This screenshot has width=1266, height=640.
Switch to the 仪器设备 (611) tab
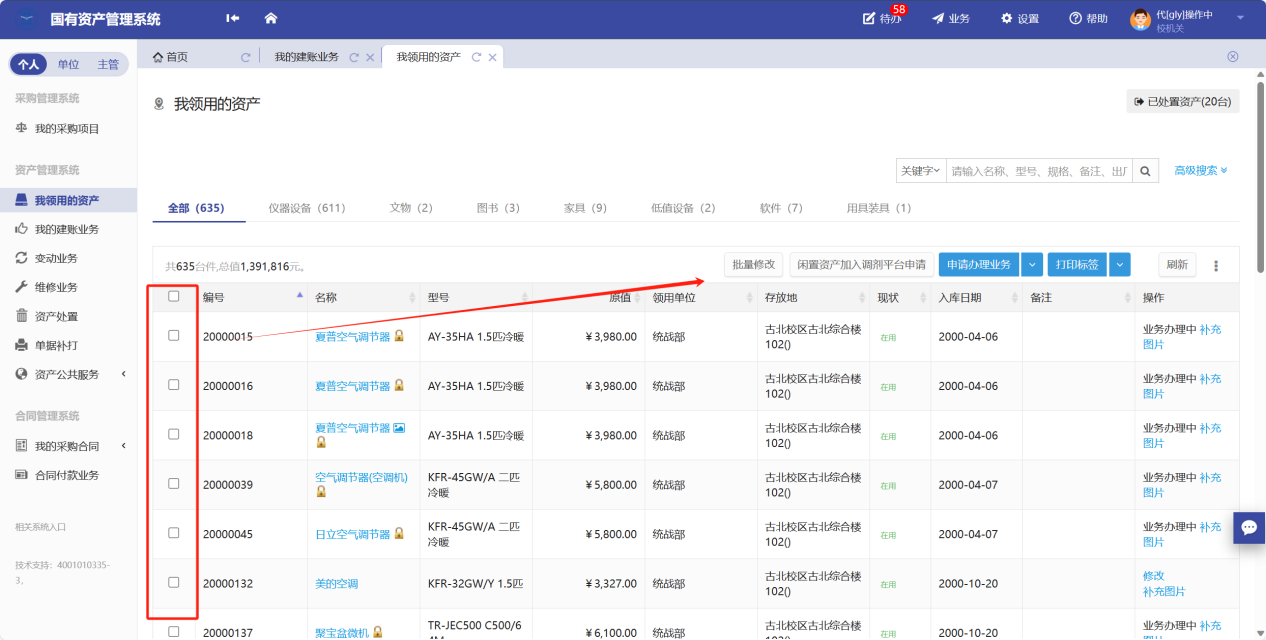(x=307, y=208)
